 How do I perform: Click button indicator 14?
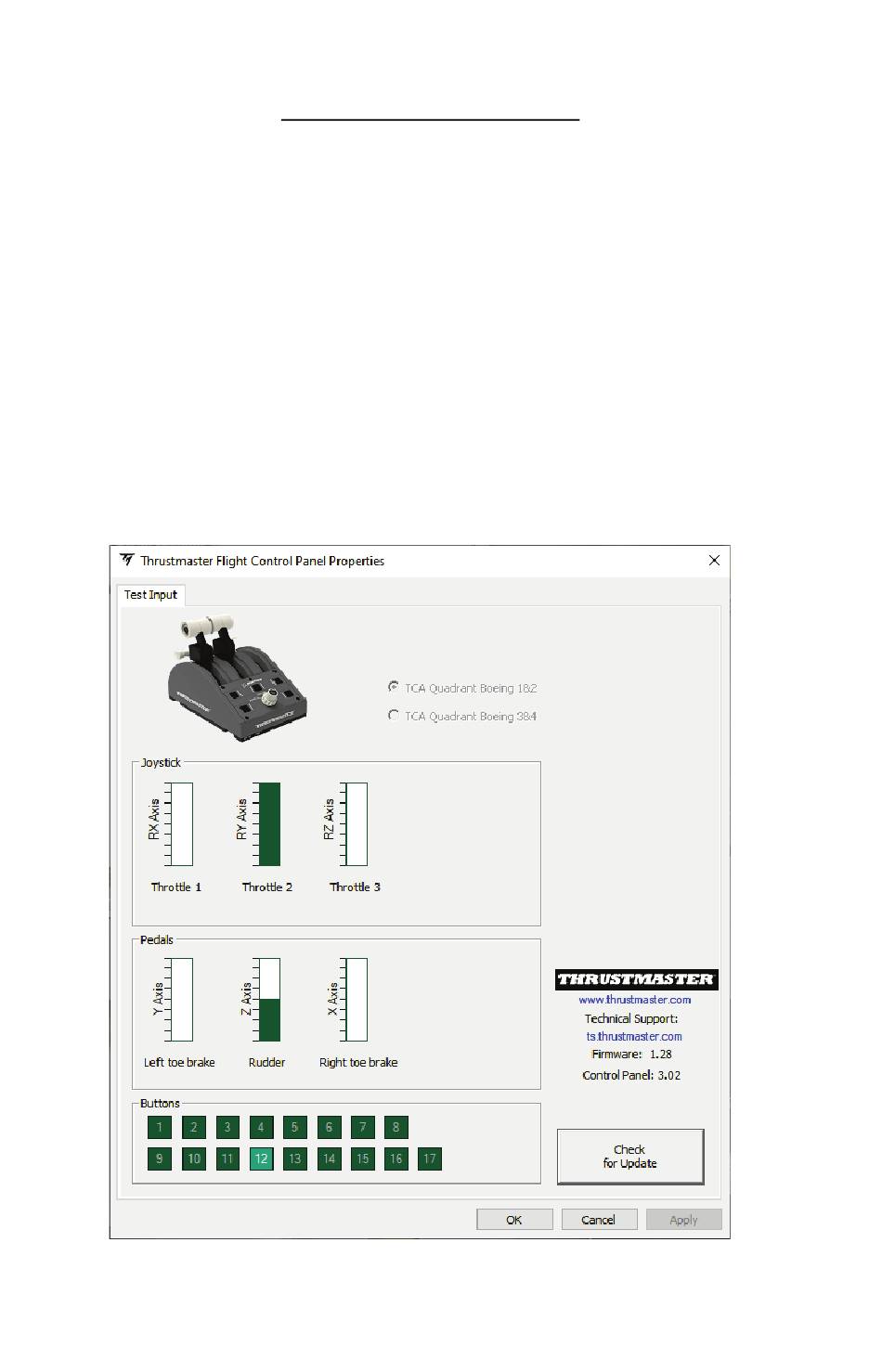pyautogui.click(x=329, y=1158)
